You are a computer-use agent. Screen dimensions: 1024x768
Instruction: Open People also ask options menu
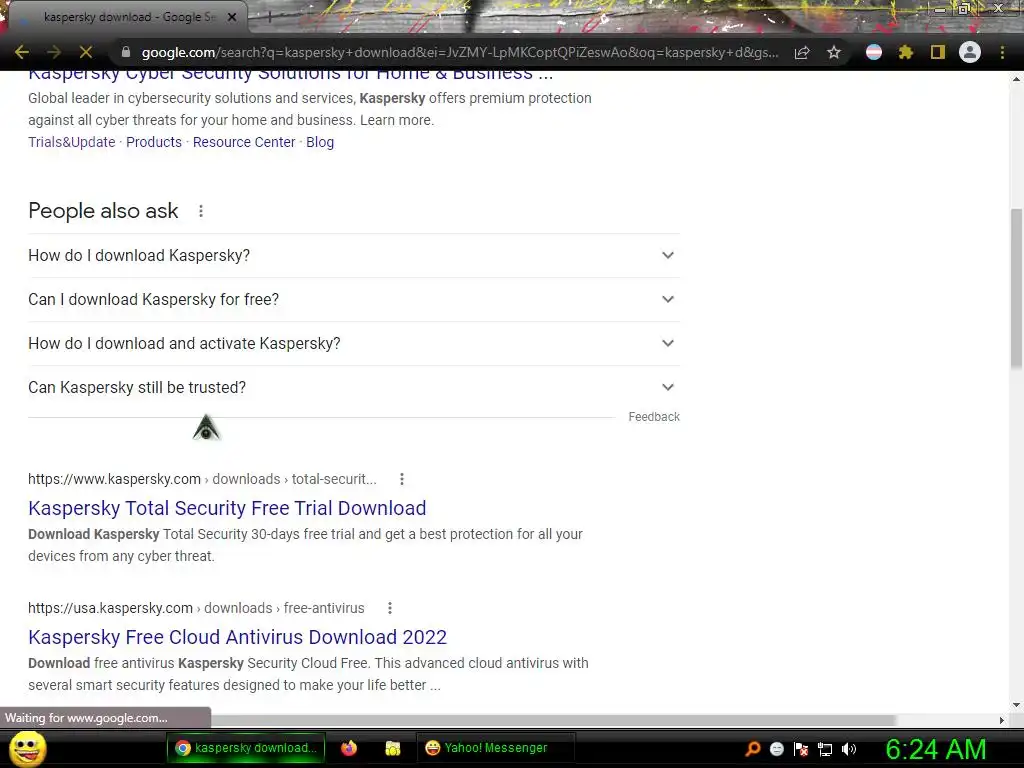tap(201, 211)
